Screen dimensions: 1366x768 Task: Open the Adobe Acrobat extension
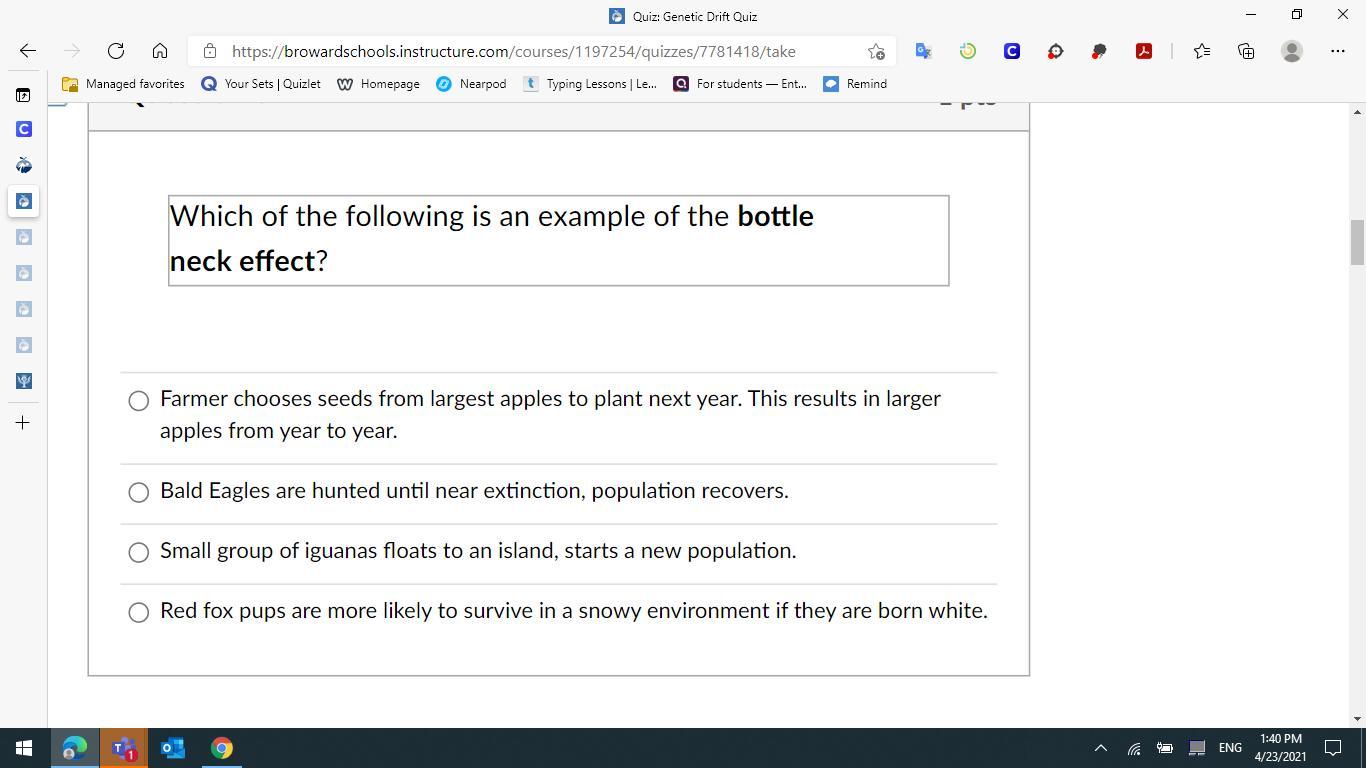click(1144, 51)
